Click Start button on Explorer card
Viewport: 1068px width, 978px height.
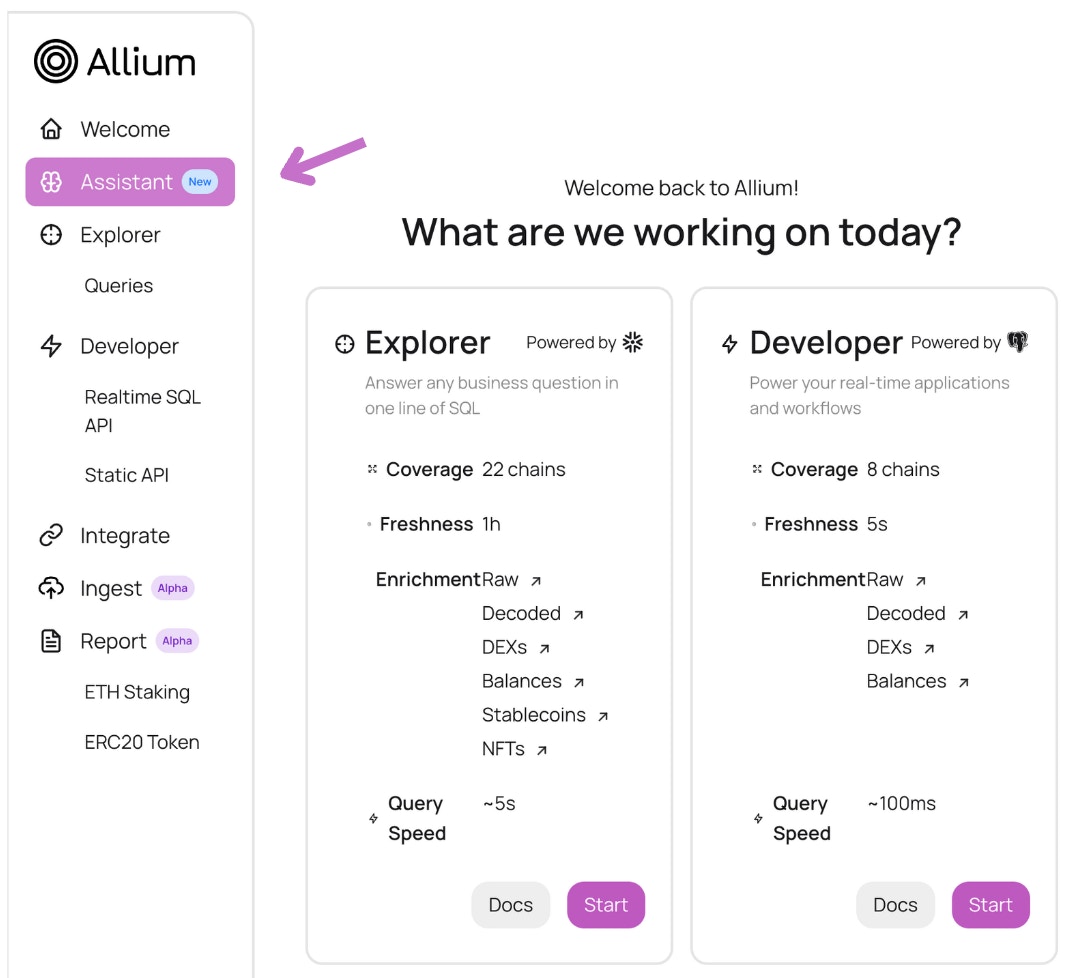(606, 904)
